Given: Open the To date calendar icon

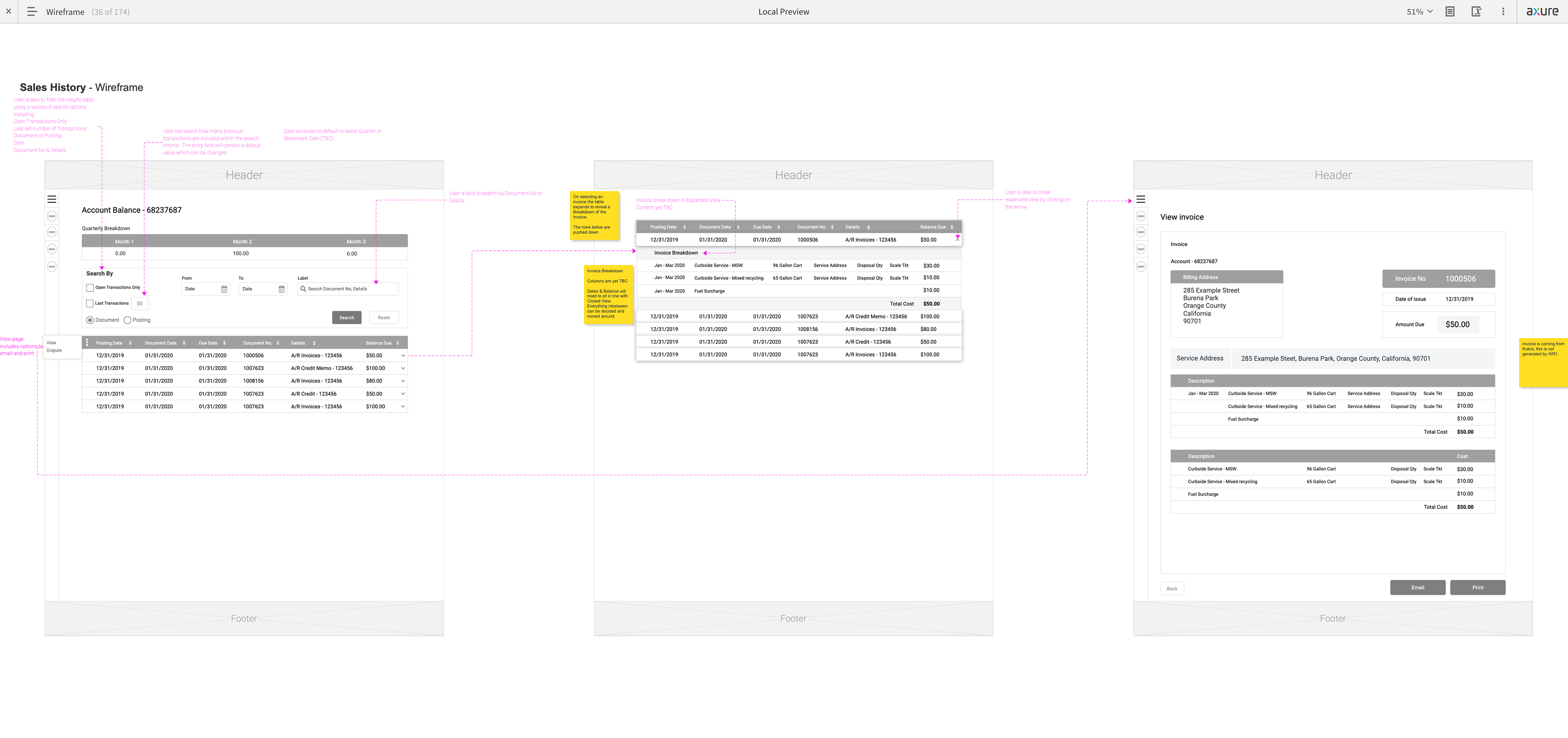Looking at the screenshot, I should coord(281,289).
